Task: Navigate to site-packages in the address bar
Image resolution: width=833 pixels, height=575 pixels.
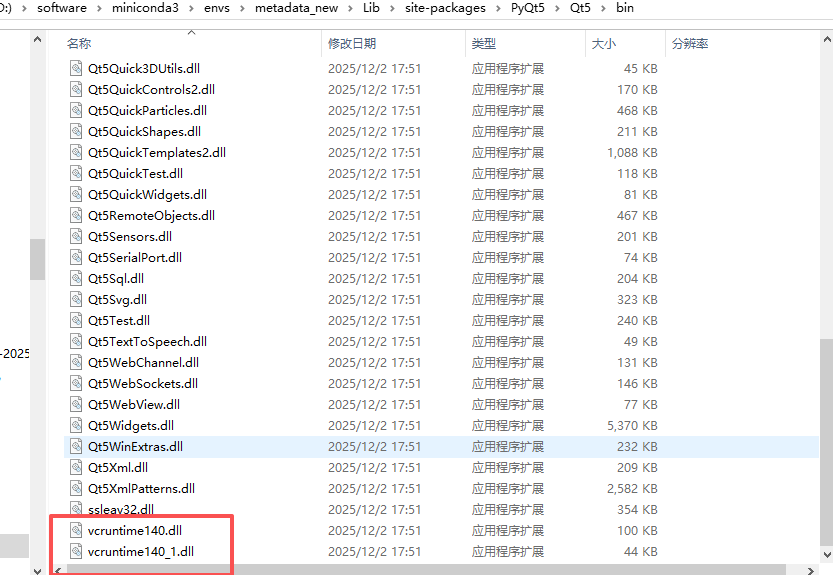Action: point(445,8)
